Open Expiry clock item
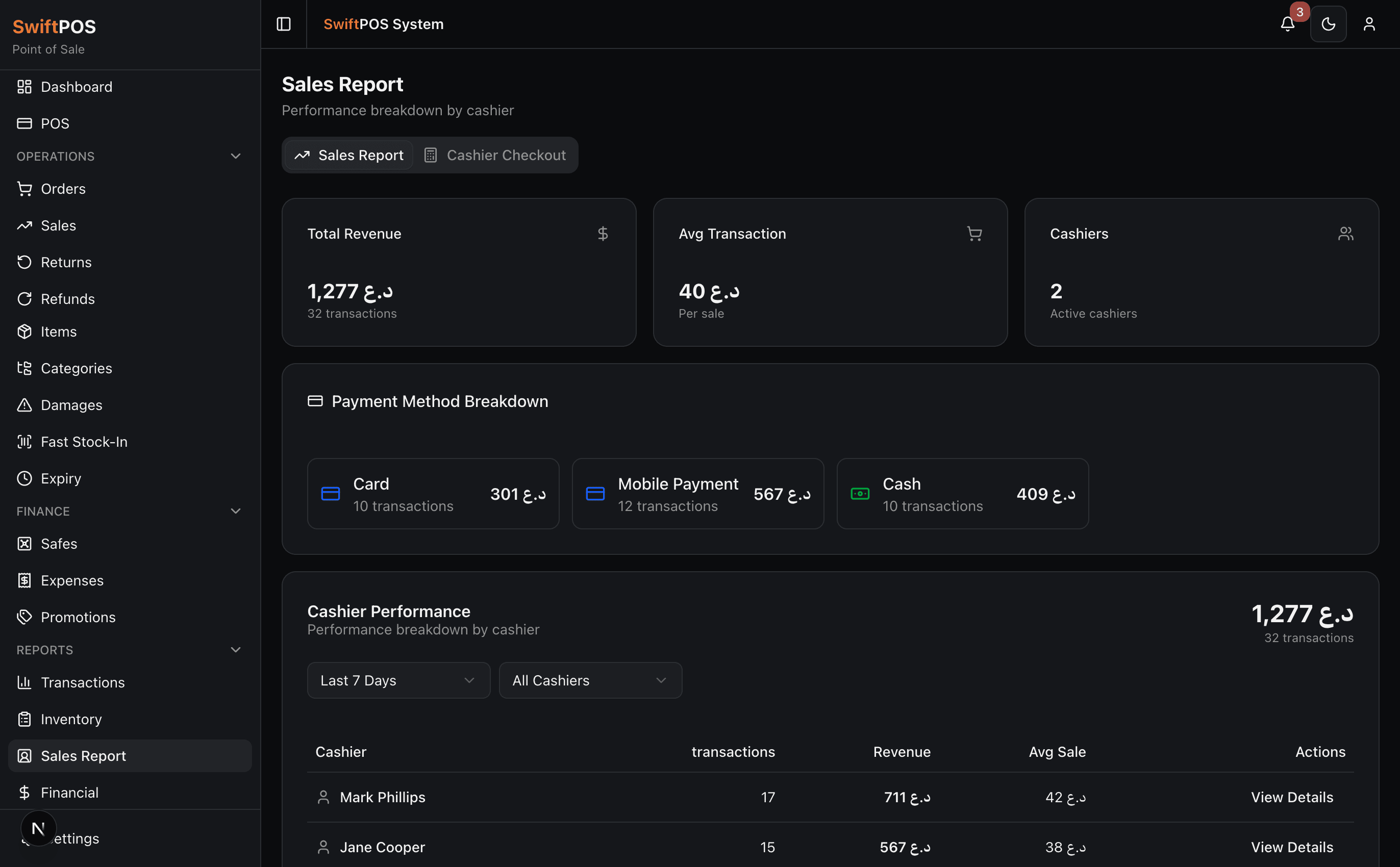1400x867 pixels. (61, 478)
